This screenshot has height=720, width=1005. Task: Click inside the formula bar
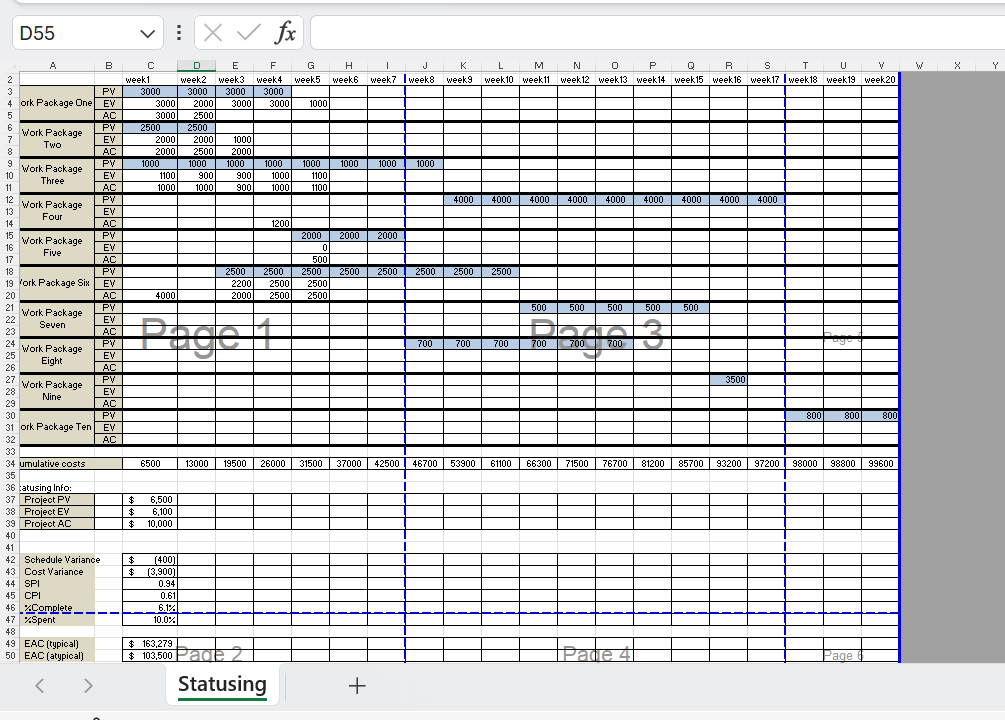tap(600, 32)
